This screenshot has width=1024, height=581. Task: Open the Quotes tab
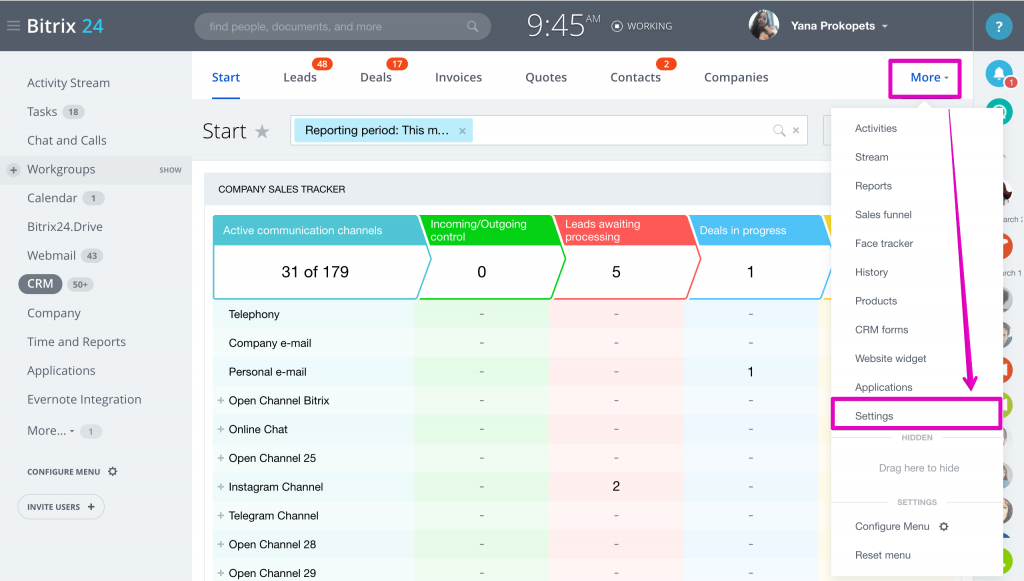pyautogui.click(x=546, y=77)
